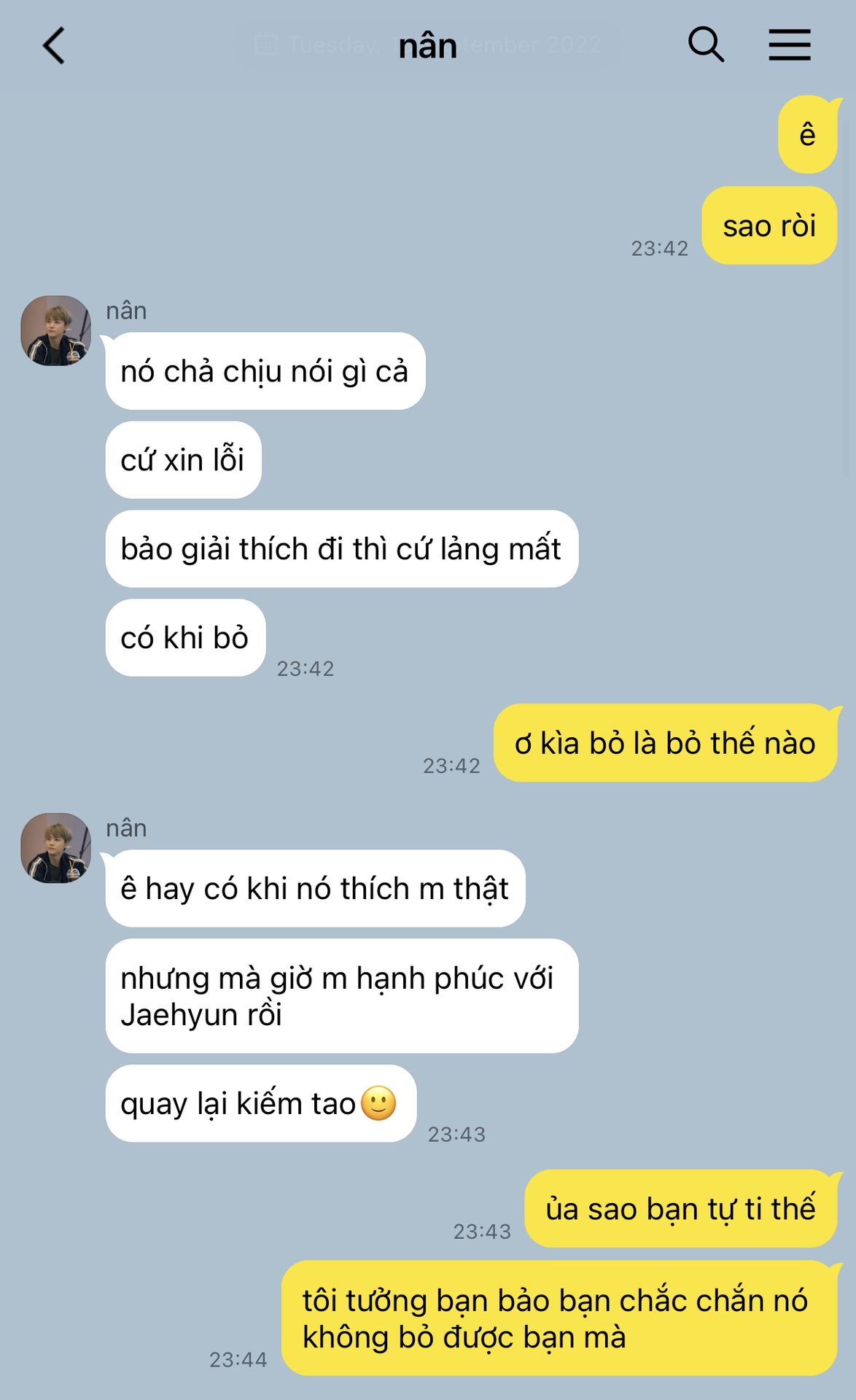Select 'ơ kìa bỏ là bỏ thế nào' bubble
Viewport: 856px width, 1400px height.
click(x=665, y=742)
